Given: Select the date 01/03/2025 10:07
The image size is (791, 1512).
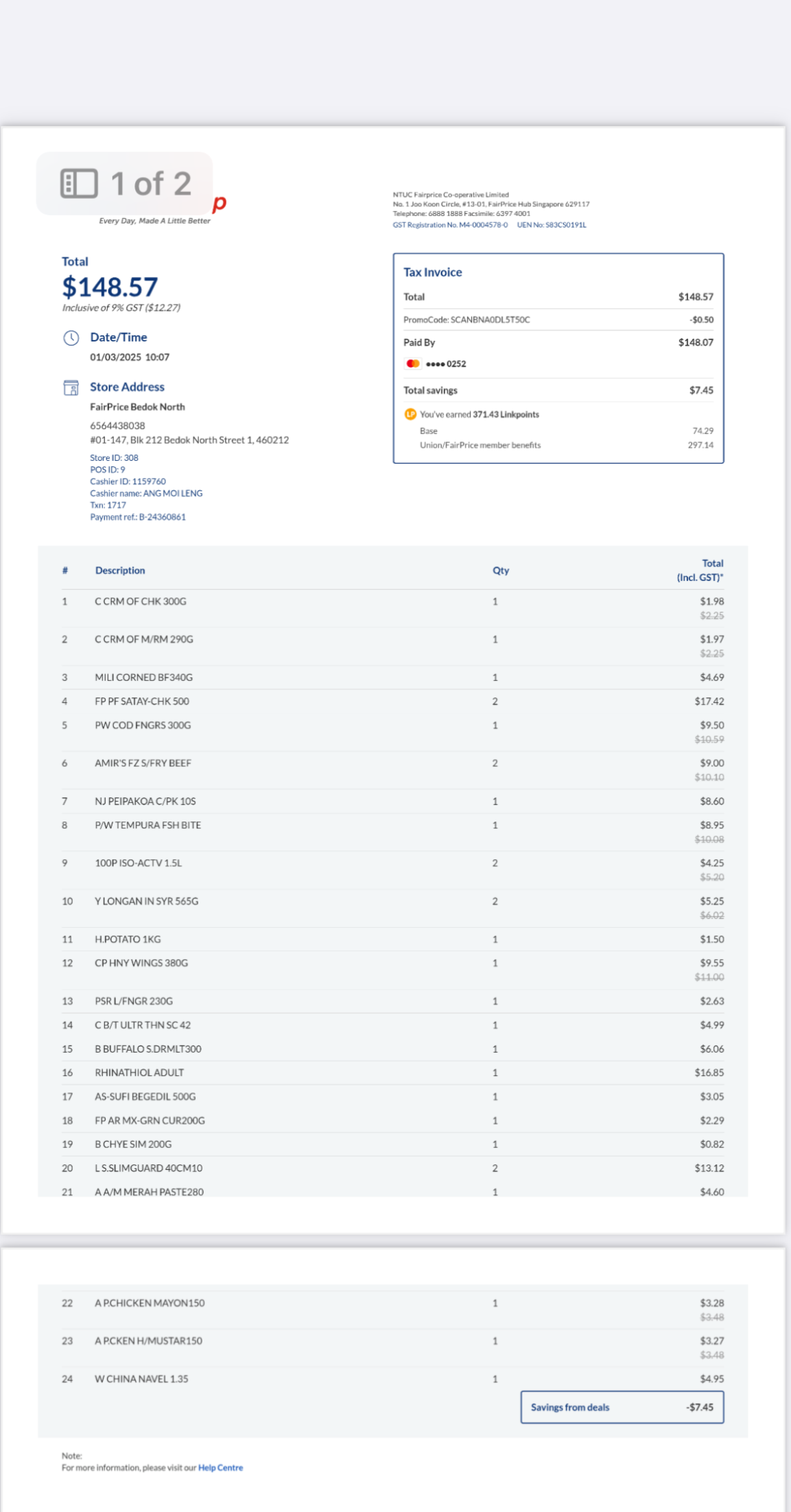Looking at the screenshot, I should coord(130,357).
